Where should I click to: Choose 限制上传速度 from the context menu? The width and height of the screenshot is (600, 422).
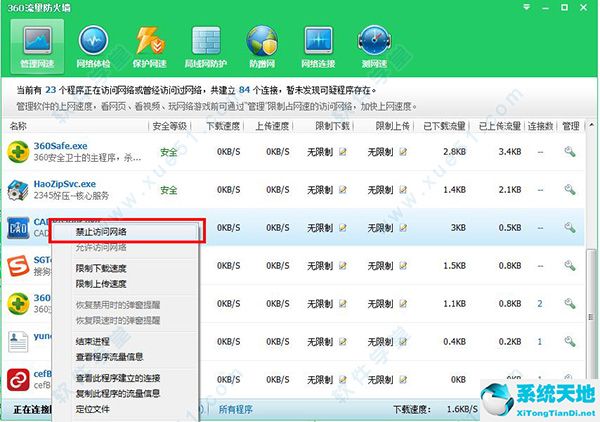coord(101,284)
